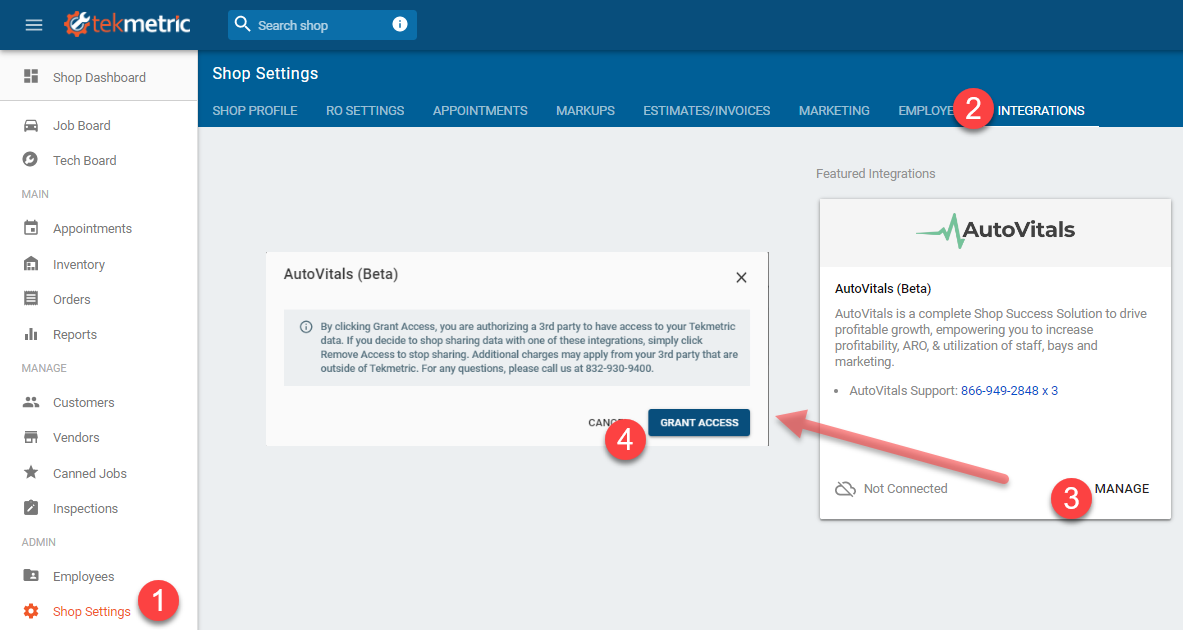Click the Not Connected status text

tap(905, 489)
